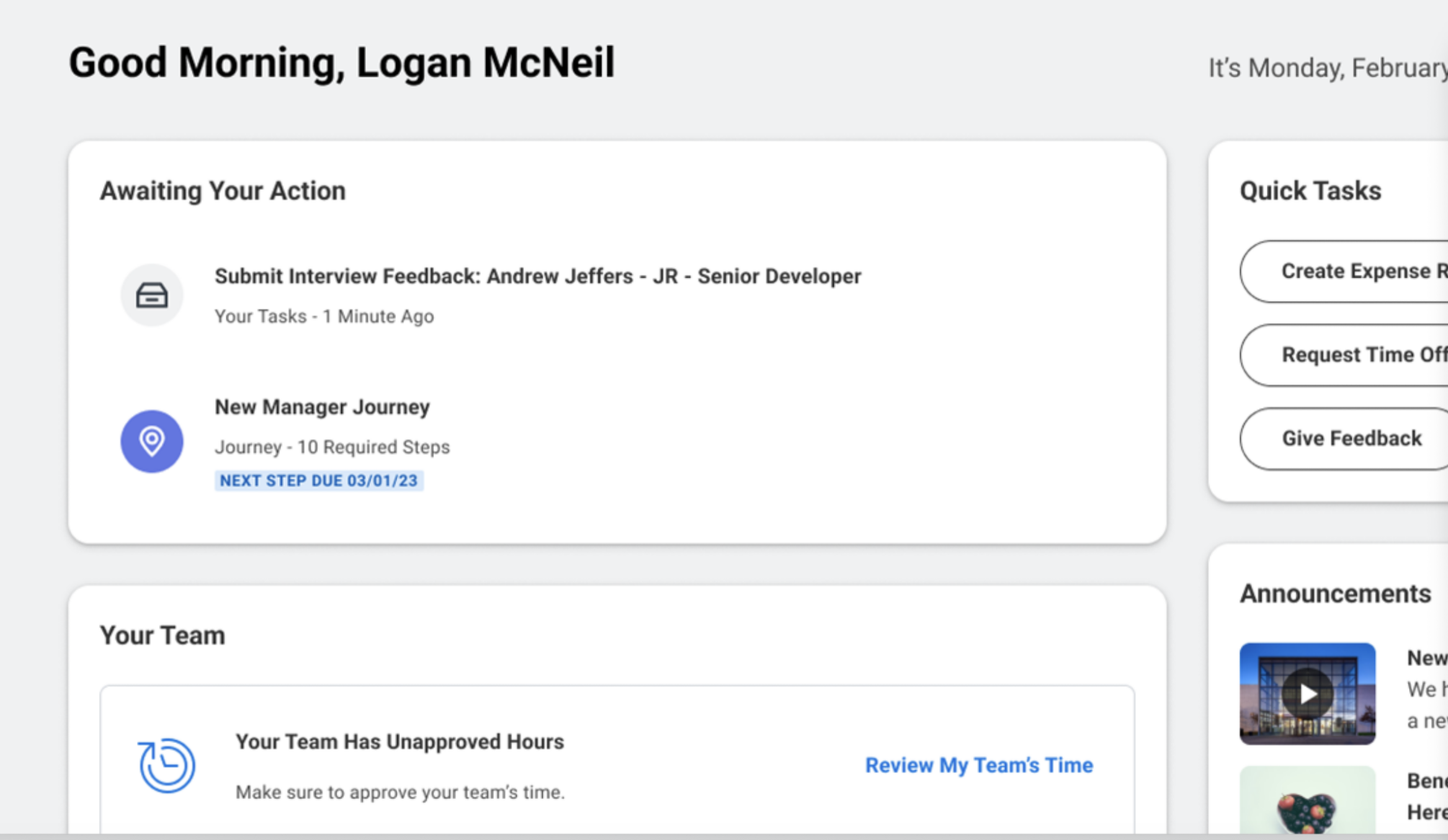The width and height of the screenshot is (1448, 840).
Task: Open the building video announcement thumbnail
Action: pos(1307,693)
